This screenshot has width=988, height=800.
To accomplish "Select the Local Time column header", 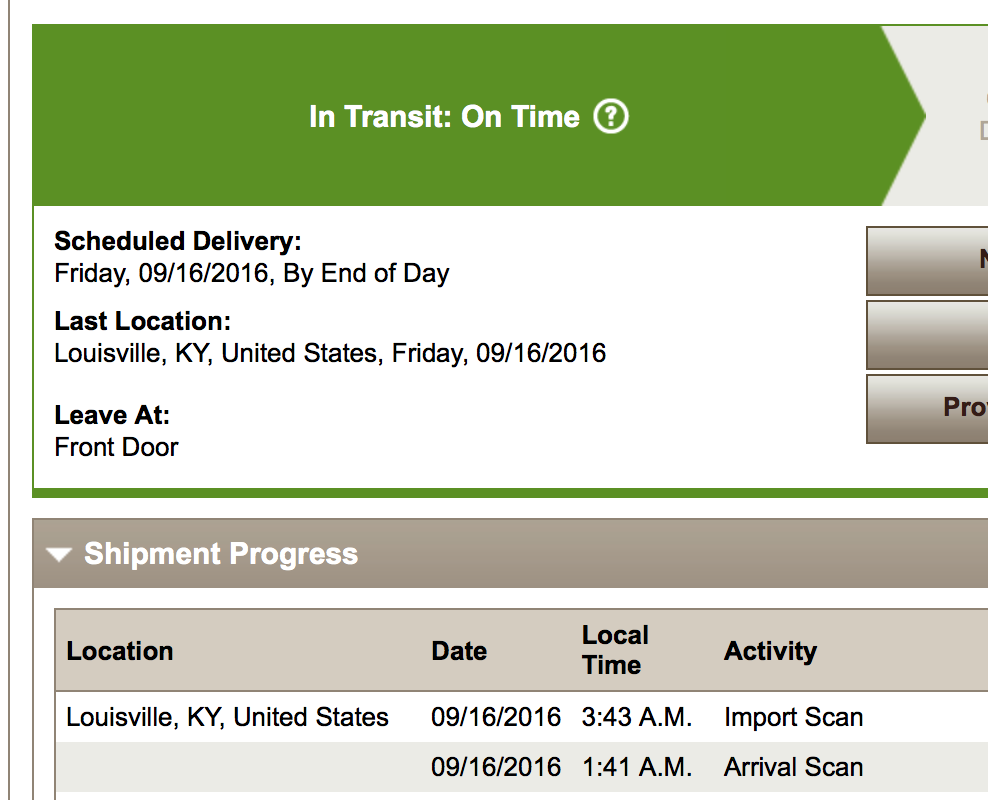I will coord(615,650).
